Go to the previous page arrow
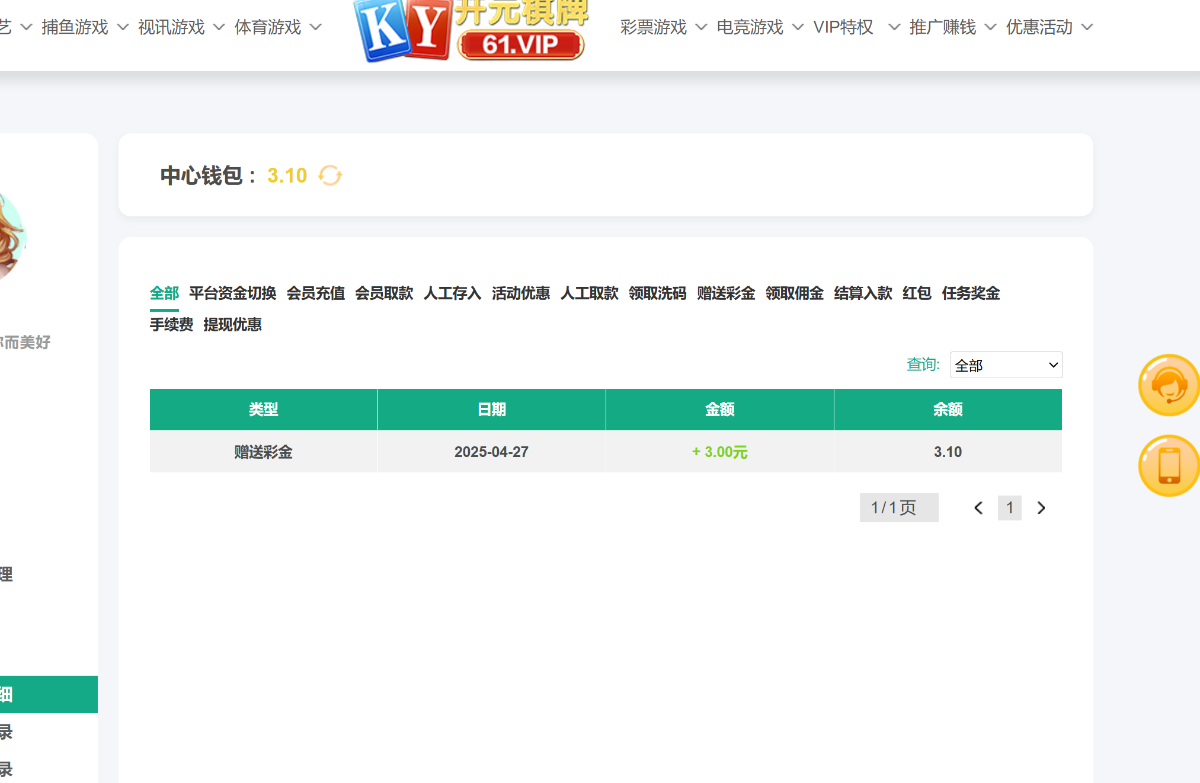Viewport: 1200px width, 783px height. tap(978, 508)
